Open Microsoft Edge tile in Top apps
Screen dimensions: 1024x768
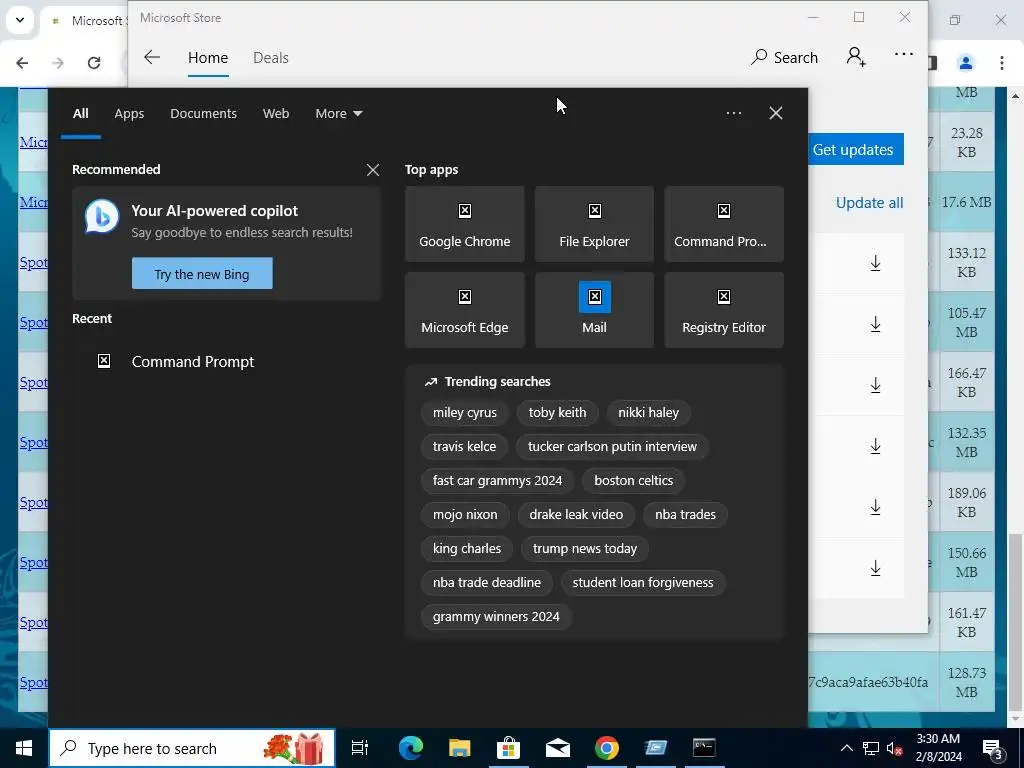(464, 310)
